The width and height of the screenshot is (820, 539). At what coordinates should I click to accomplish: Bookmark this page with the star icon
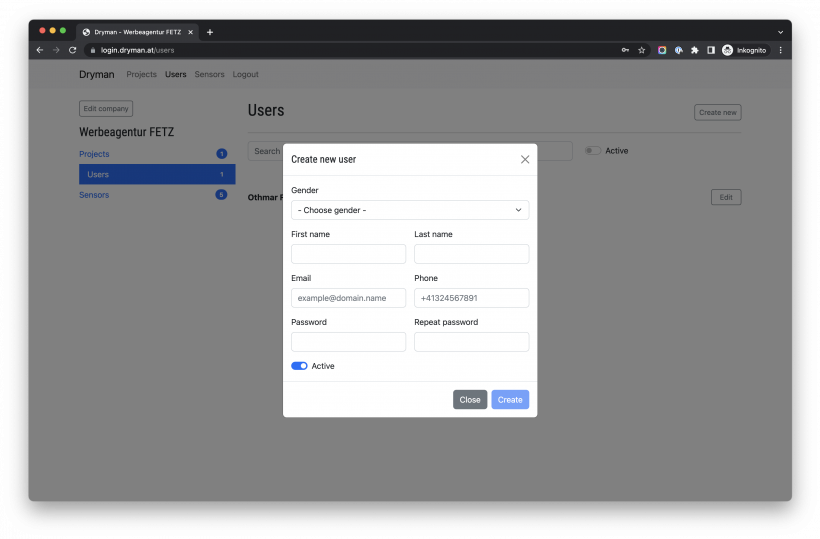pyautogui.click(x=642, y=50)
